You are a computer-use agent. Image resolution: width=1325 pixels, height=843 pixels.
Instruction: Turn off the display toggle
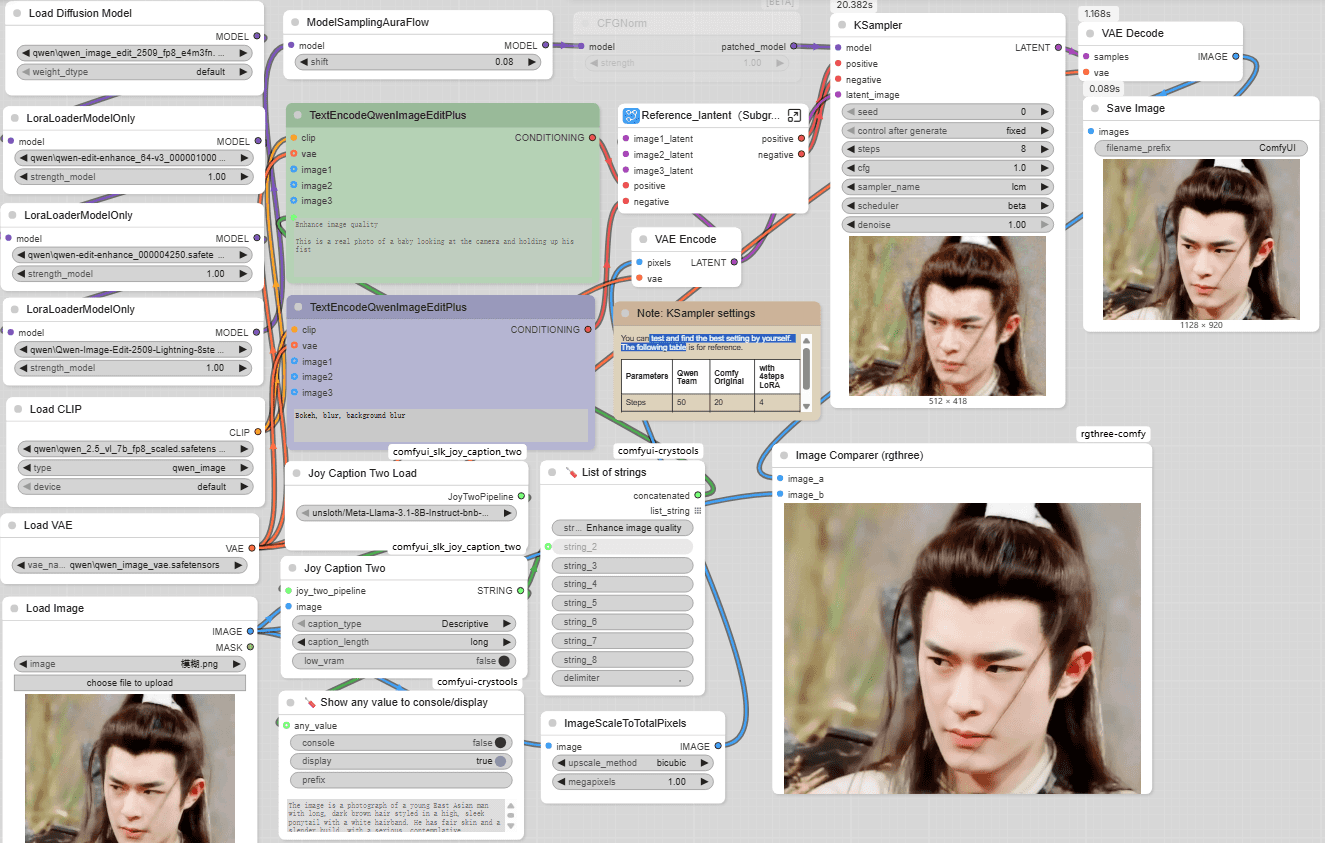pyautogui.click(x=501, y=761)
